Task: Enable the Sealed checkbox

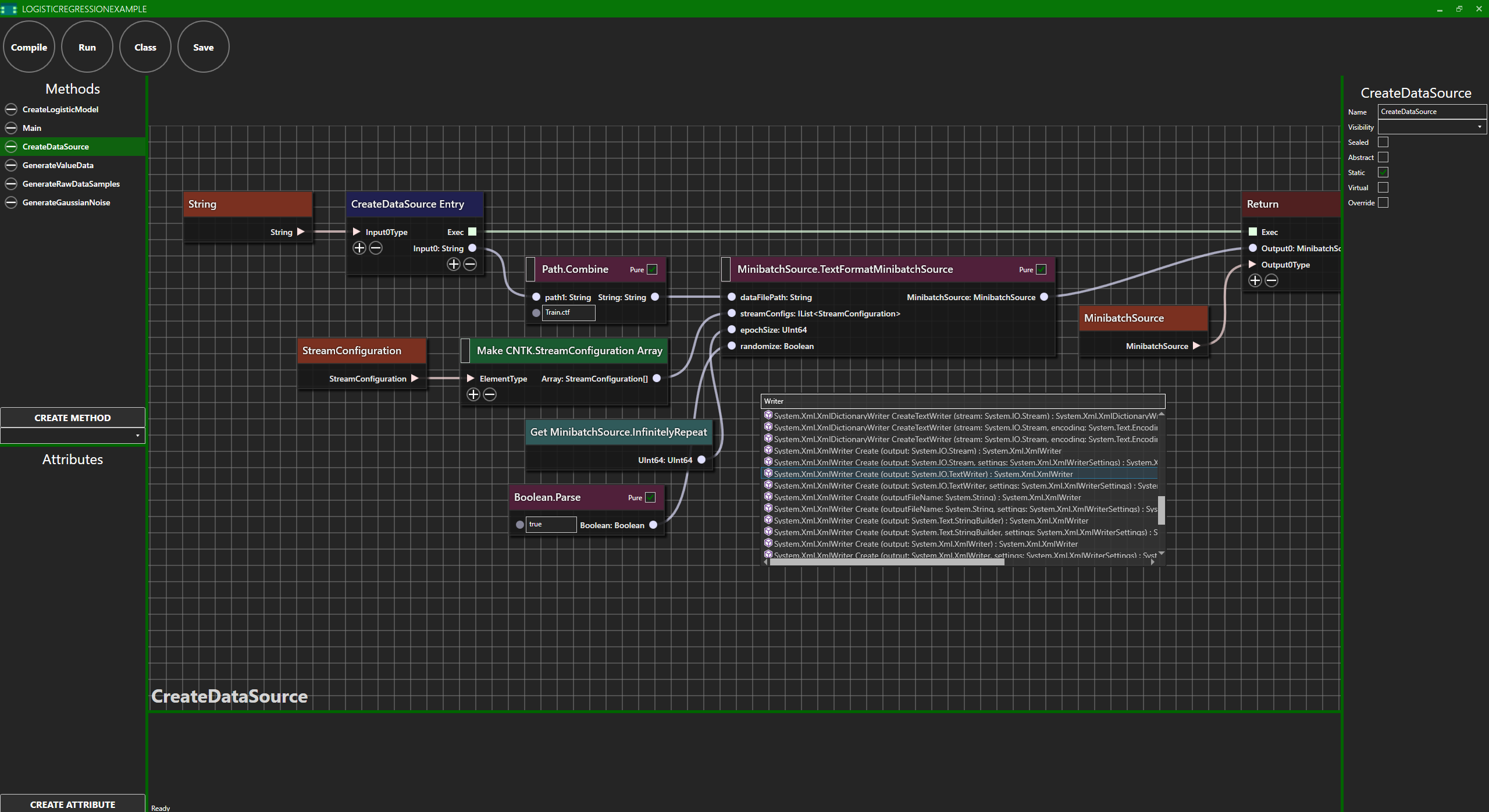Action: pyautogui.click(x=1383, y=143)
